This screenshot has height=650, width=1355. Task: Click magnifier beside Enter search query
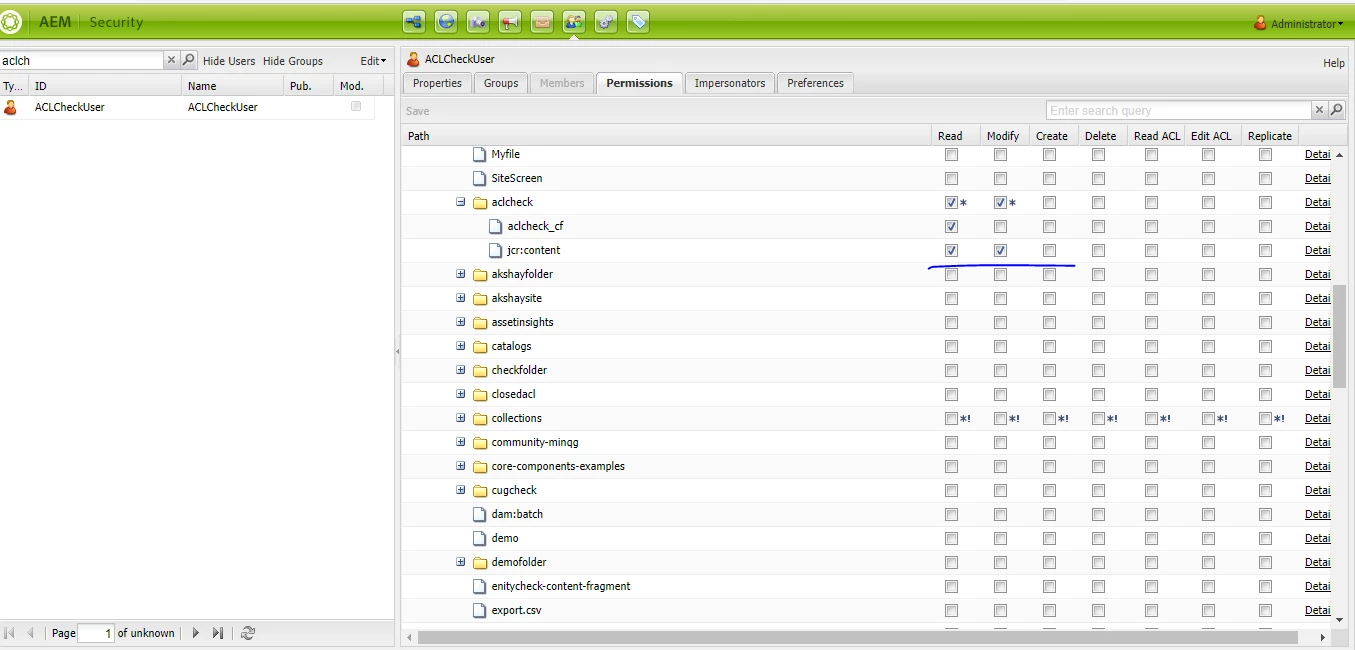[1337, 110]
